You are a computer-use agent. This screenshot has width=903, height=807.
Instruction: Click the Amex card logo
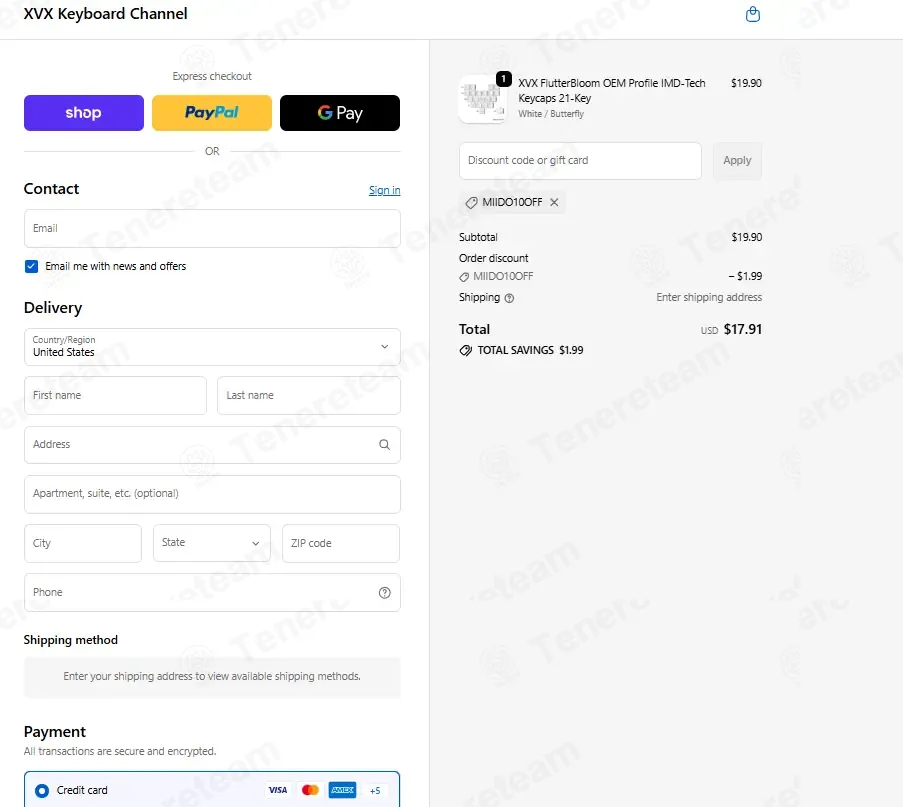[x=342, y=790]
